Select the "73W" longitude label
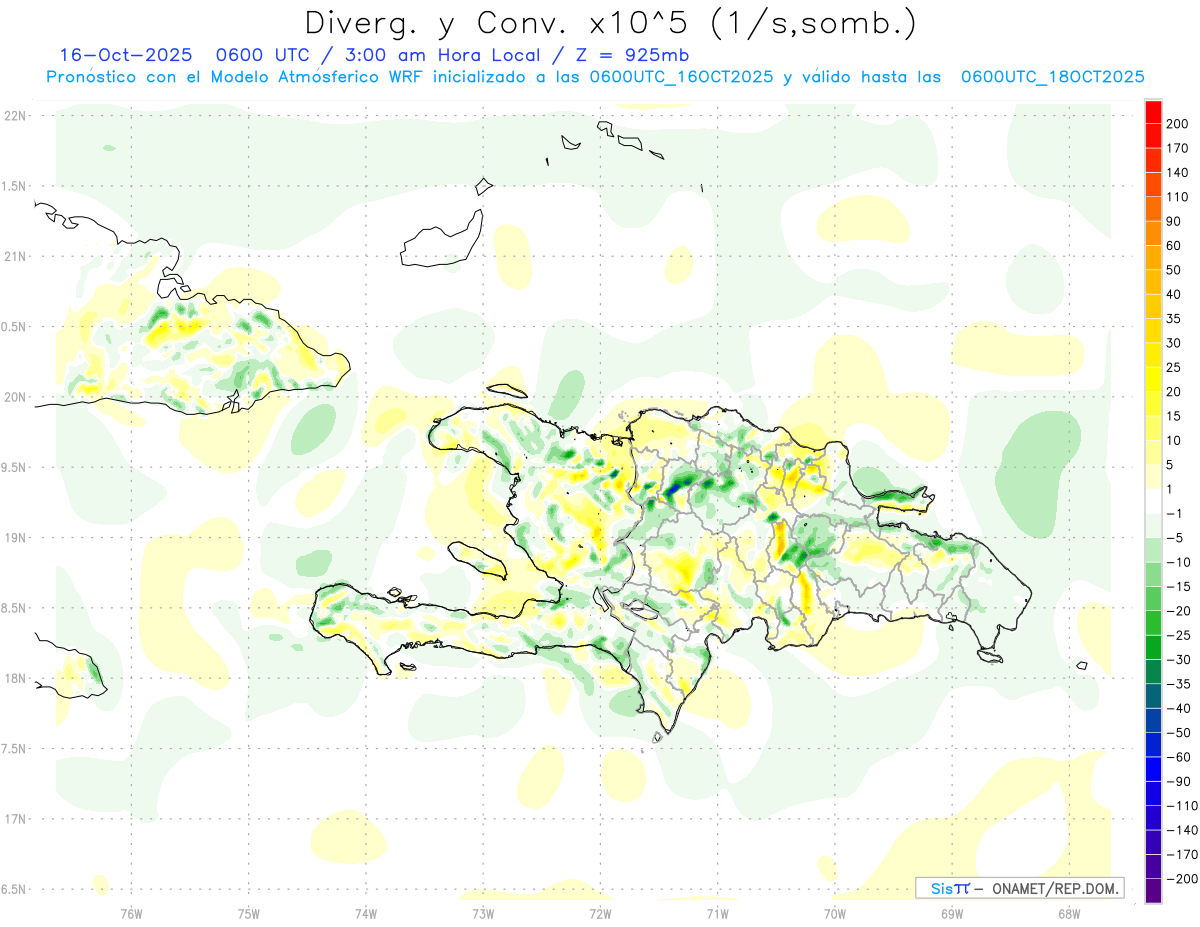Screen dimensions: 1200x927 (483, 912)
